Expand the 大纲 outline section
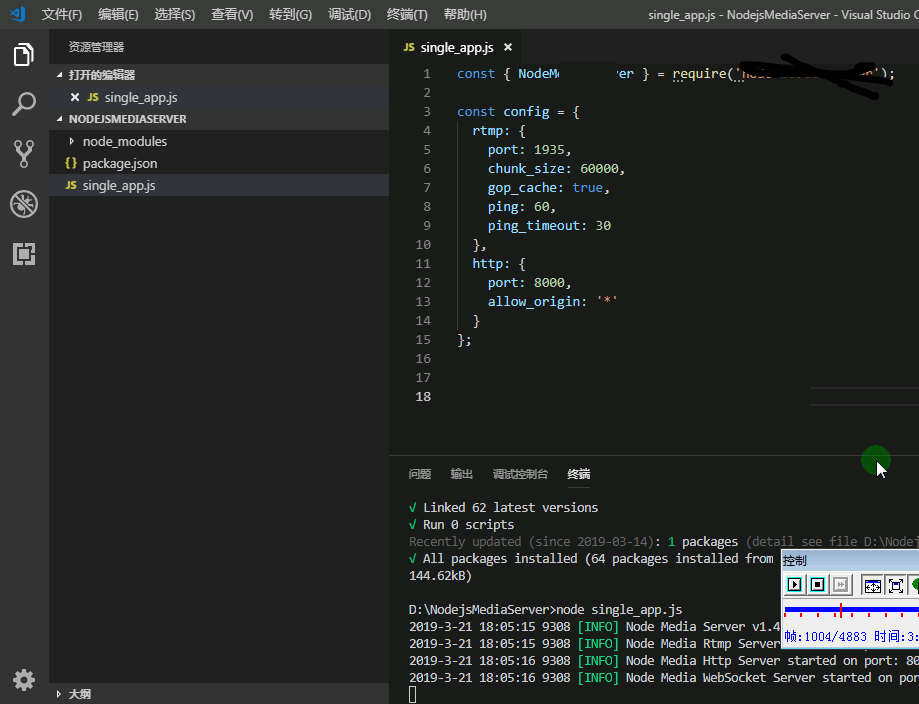The image size is (919, 704). [x=59, y=694]
